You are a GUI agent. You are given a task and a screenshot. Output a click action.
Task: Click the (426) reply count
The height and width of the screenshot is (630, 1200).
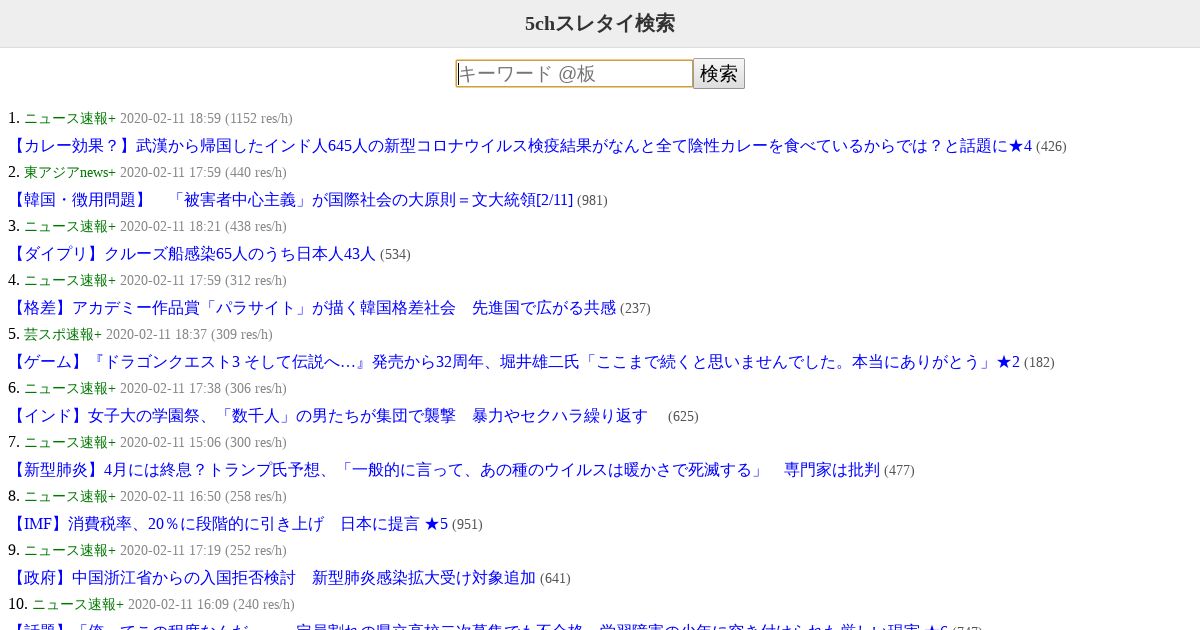click(1051, 147)
